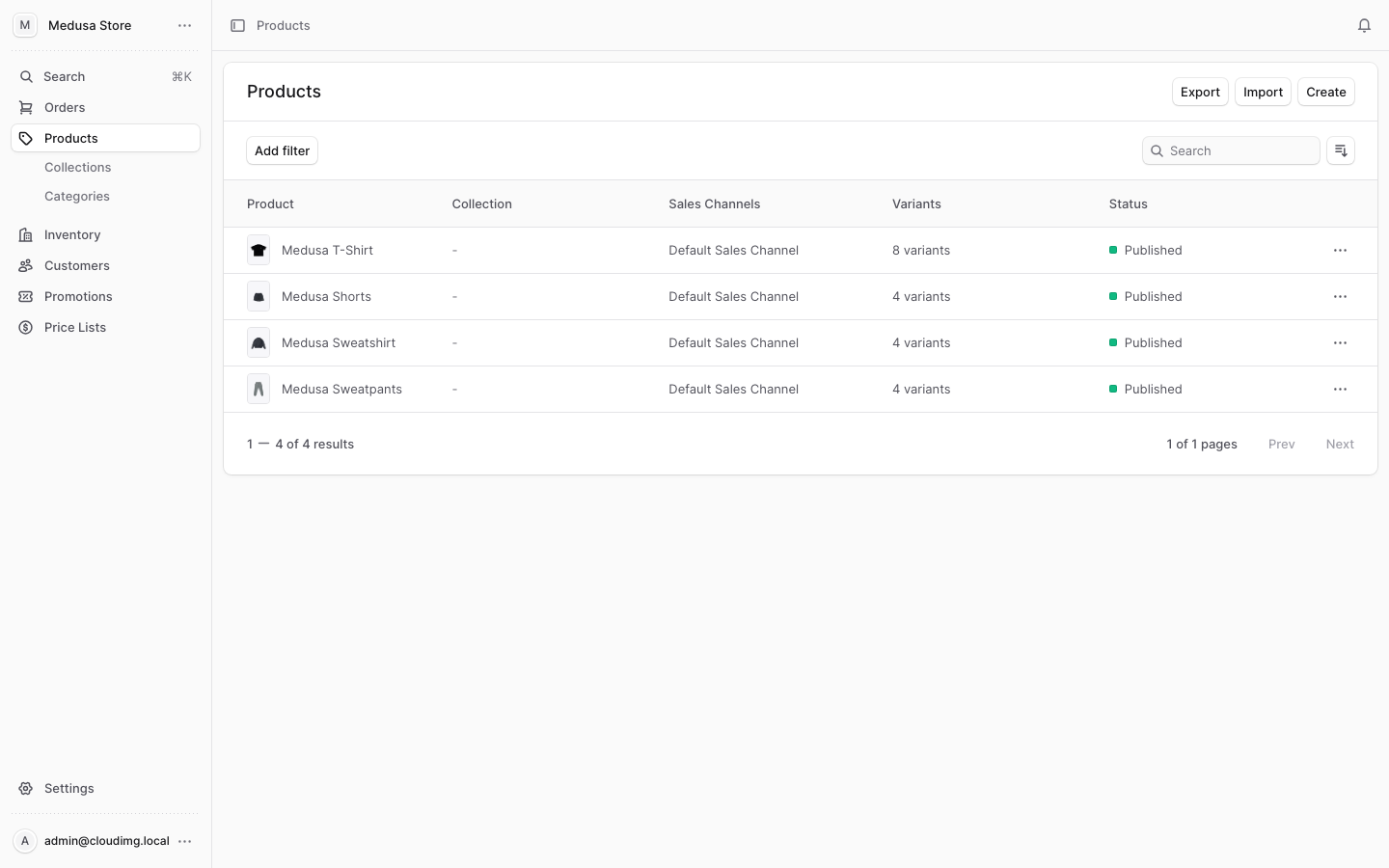
Task: Open Medusa Sweatpants row actions menu
Action: [x=1340, y=389]
